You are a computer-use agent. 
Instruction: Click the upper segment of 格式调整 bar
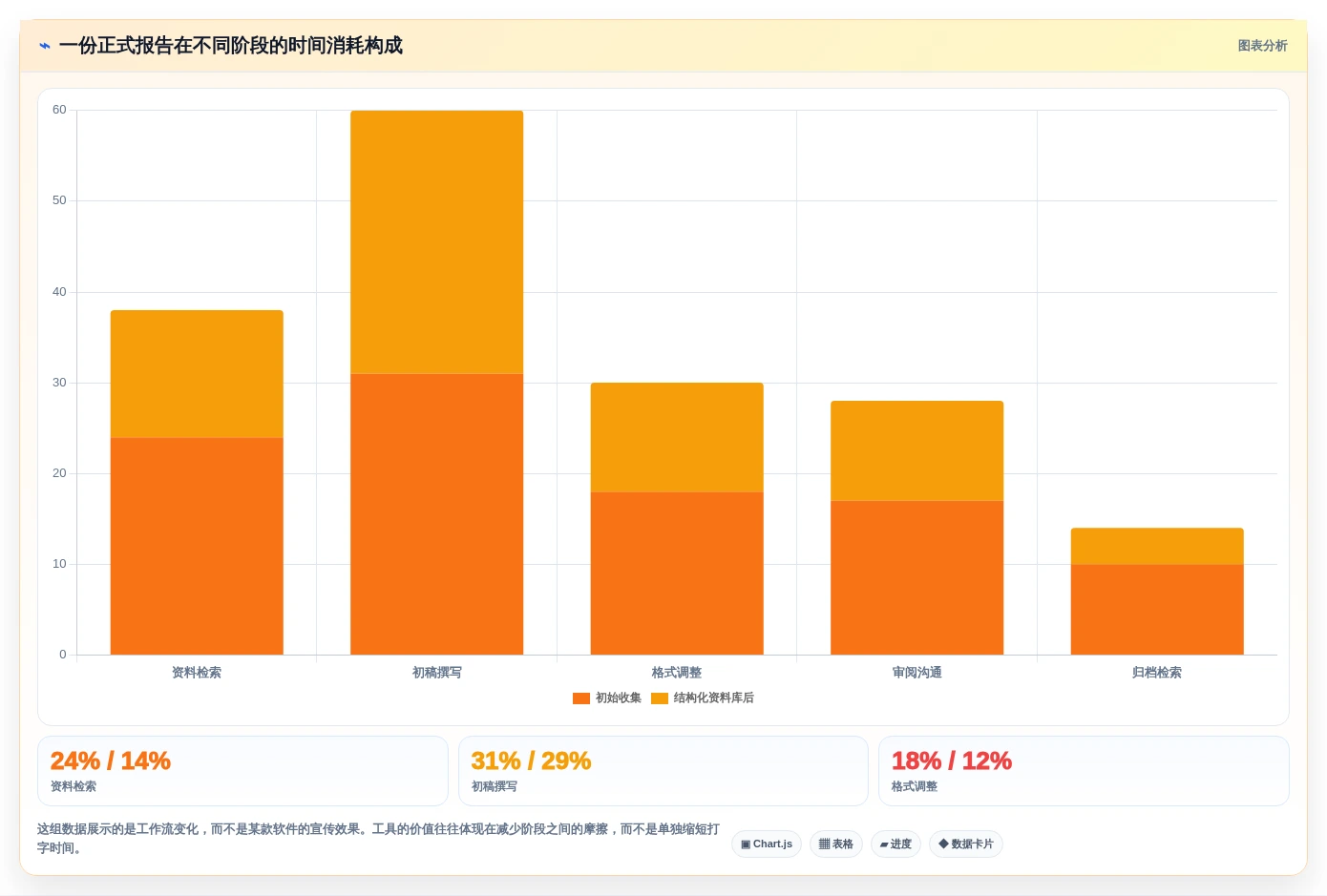click(x=677, y=438)
